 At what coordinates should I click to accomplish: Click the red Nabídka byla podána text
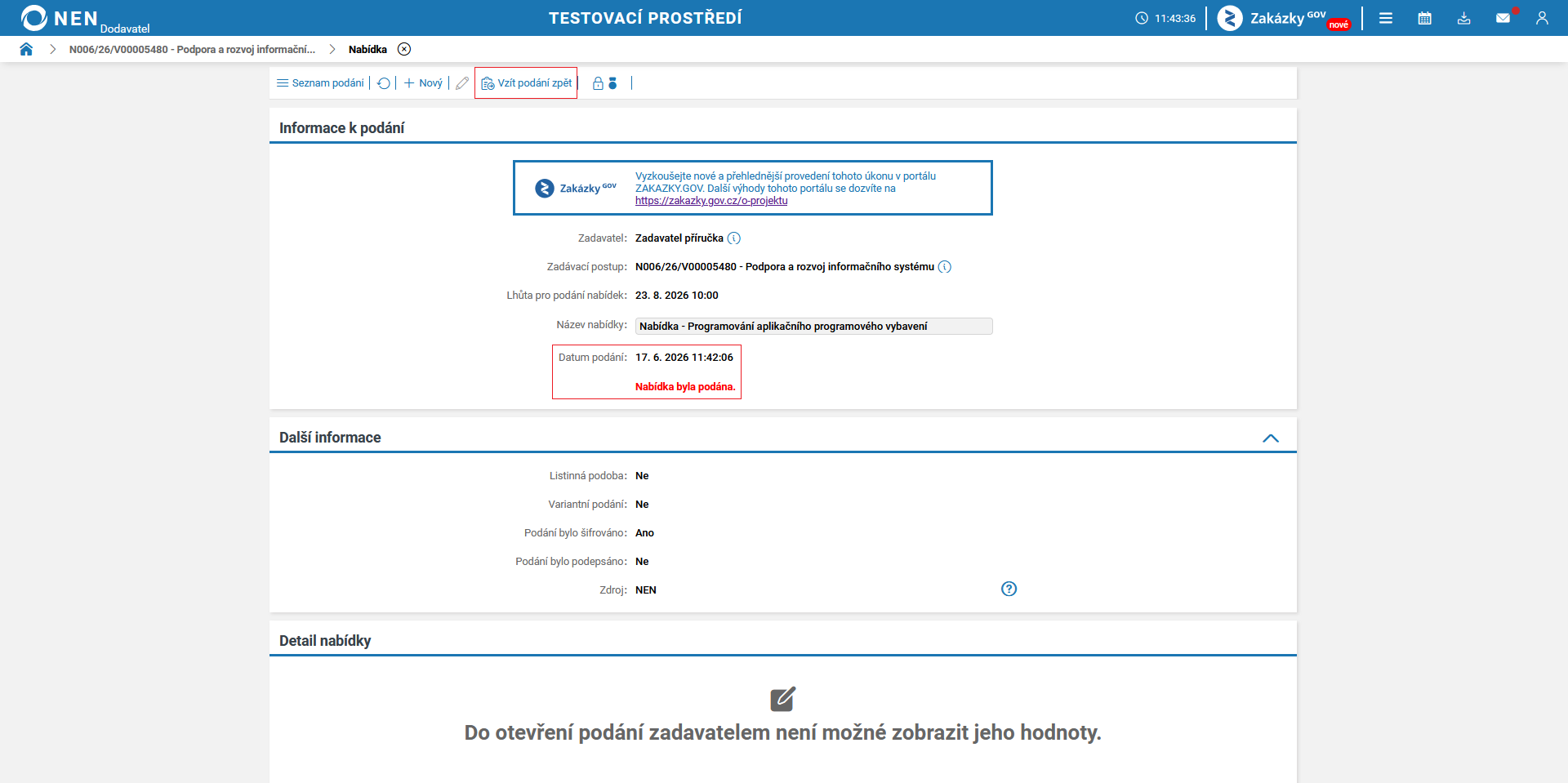685,387
